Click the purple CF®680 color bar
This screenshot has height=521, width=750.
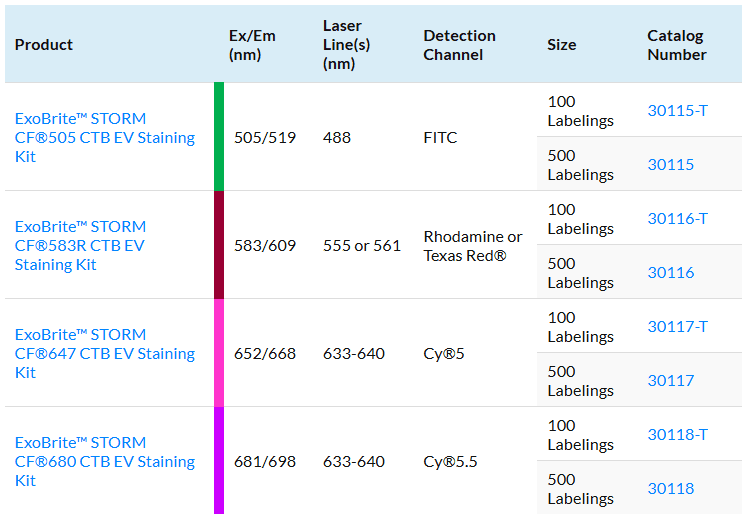[219, 461]
